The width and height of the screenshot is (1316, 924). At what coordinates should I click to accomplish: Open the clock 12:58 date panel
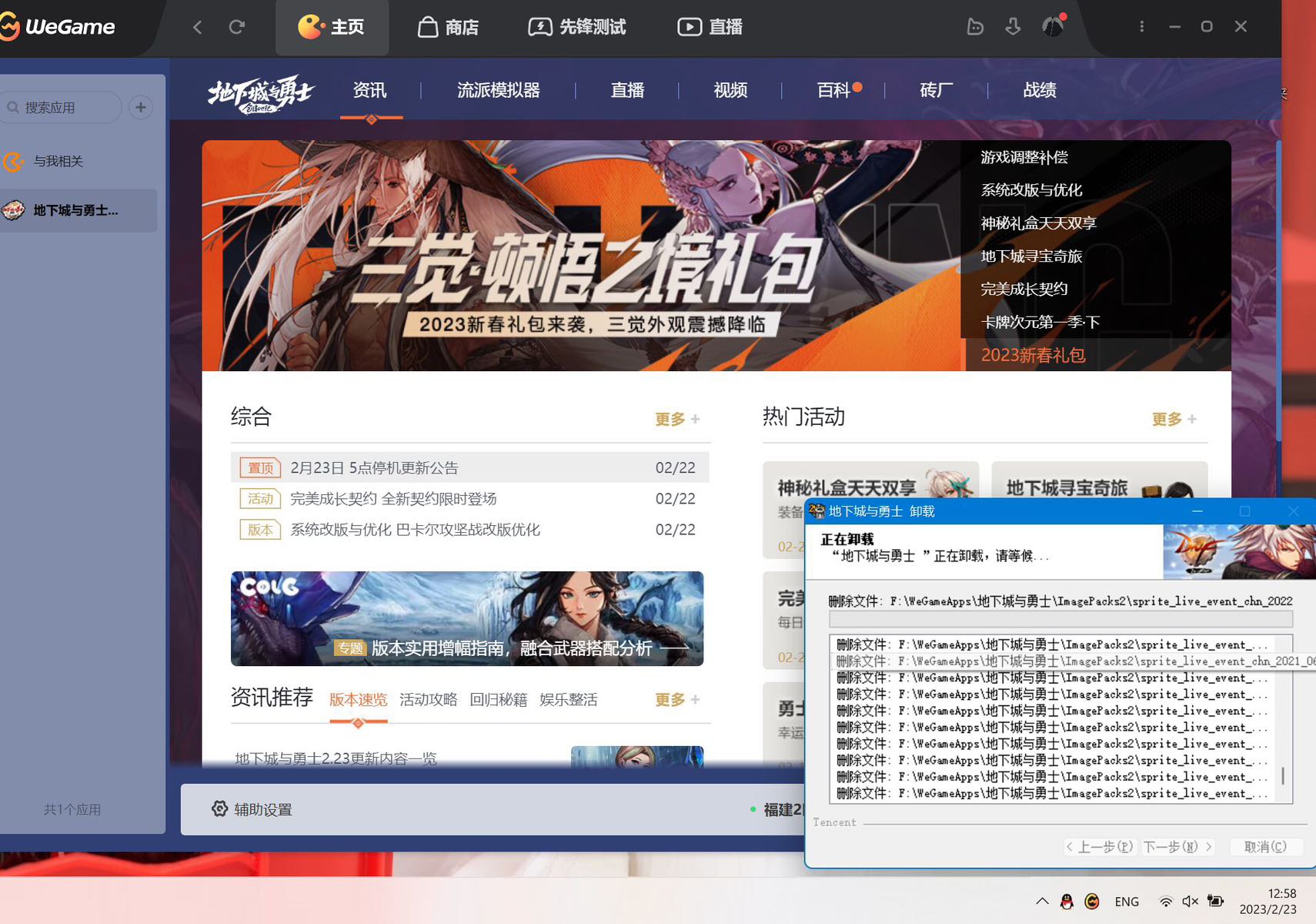[x=1268, y=902]
